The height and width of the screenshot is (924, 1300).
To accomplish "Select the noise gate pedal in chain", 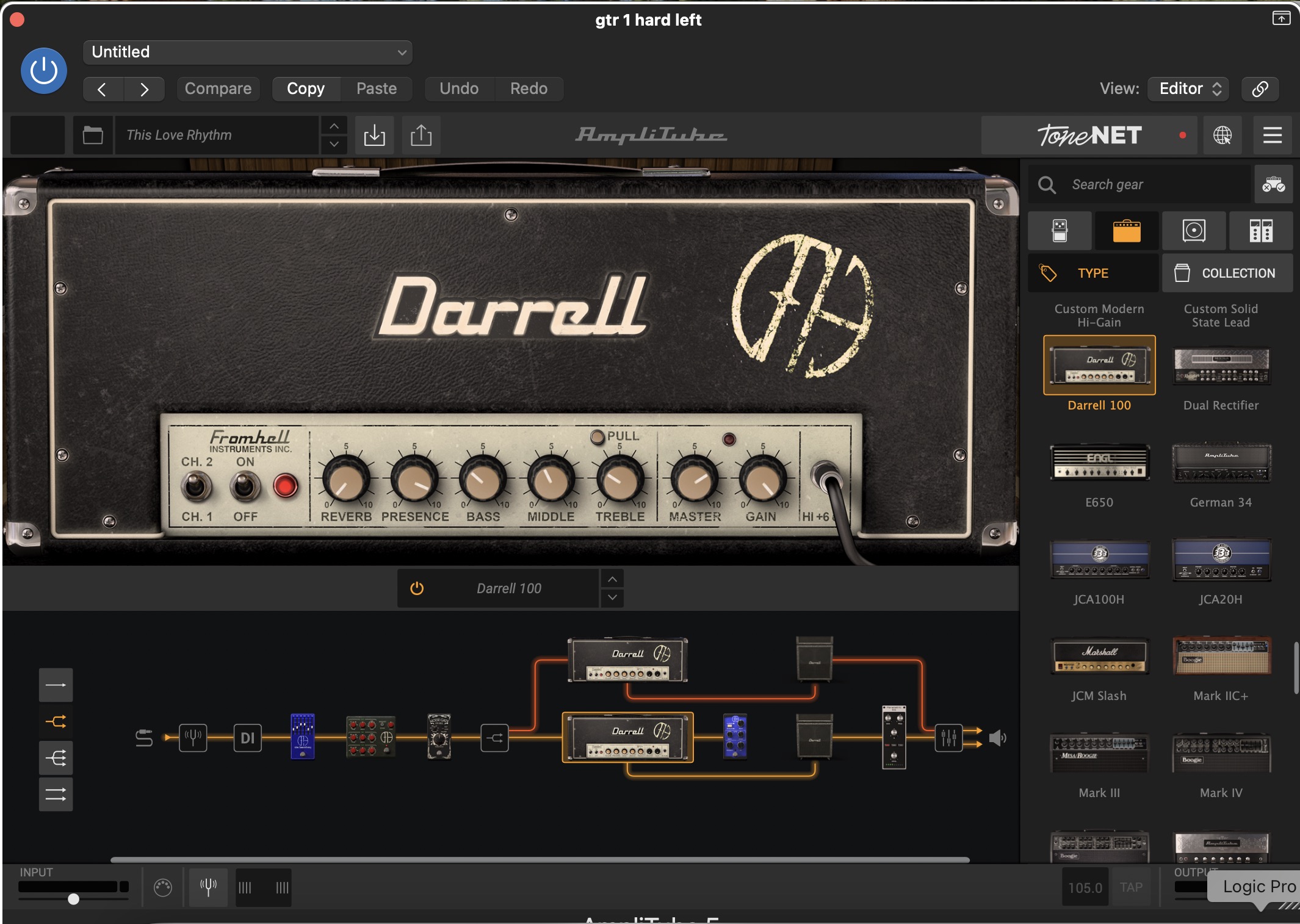I will [439, 736].
